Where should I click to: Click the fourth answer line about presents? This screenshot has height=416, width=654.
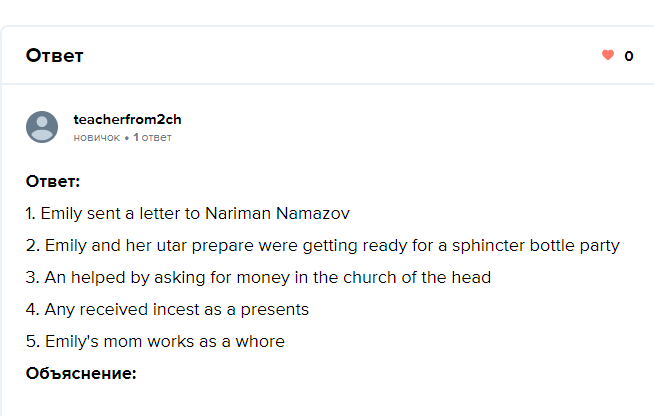167,310
